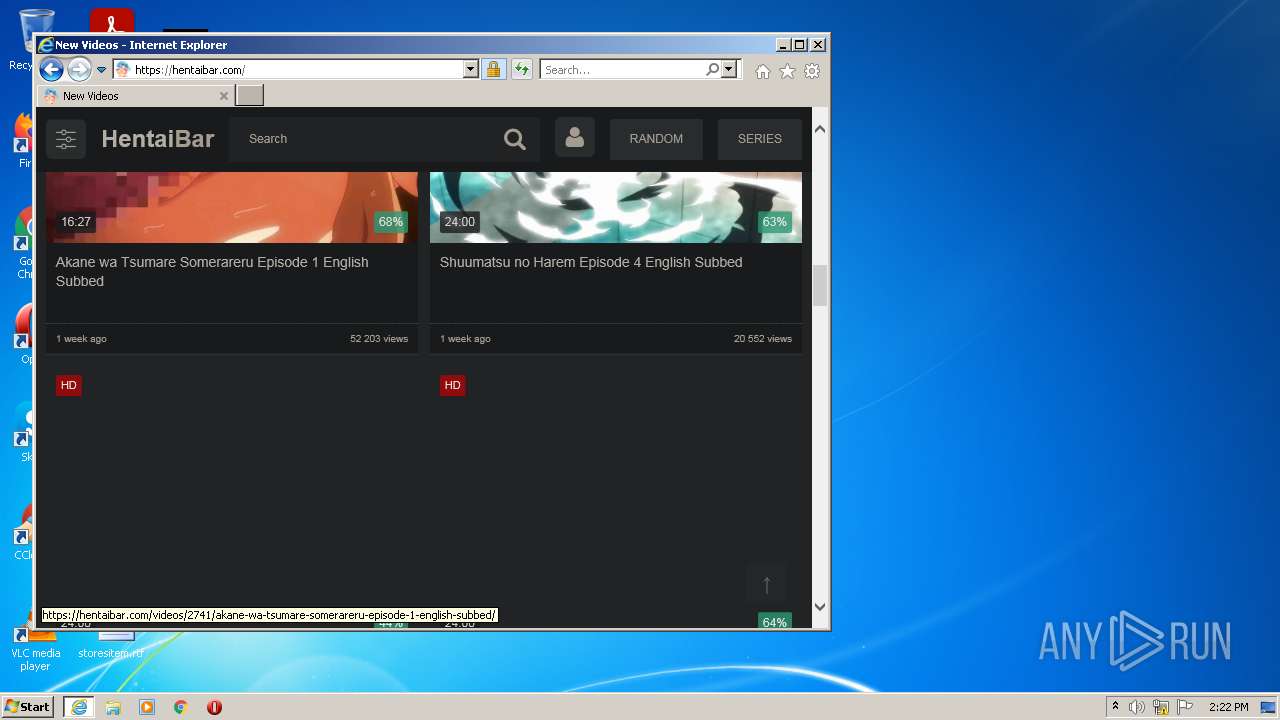
Task: Click the left card's HD badge
Action: (69, 385)
